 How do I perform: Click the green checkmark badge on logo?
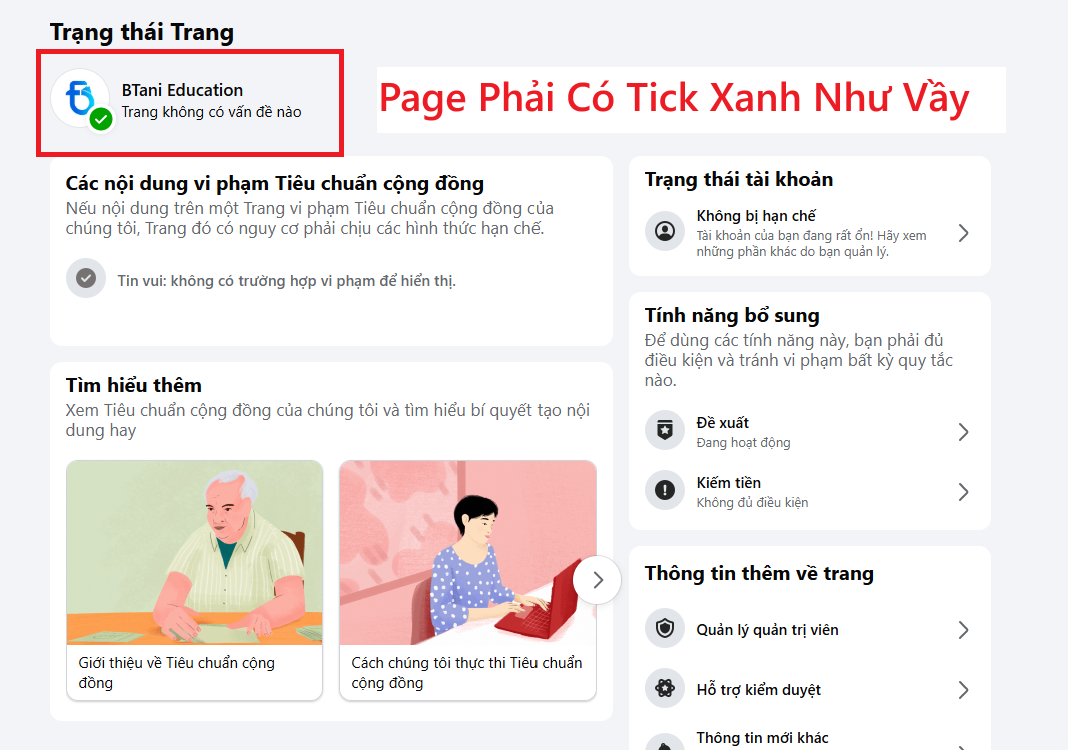pos(101,120)
